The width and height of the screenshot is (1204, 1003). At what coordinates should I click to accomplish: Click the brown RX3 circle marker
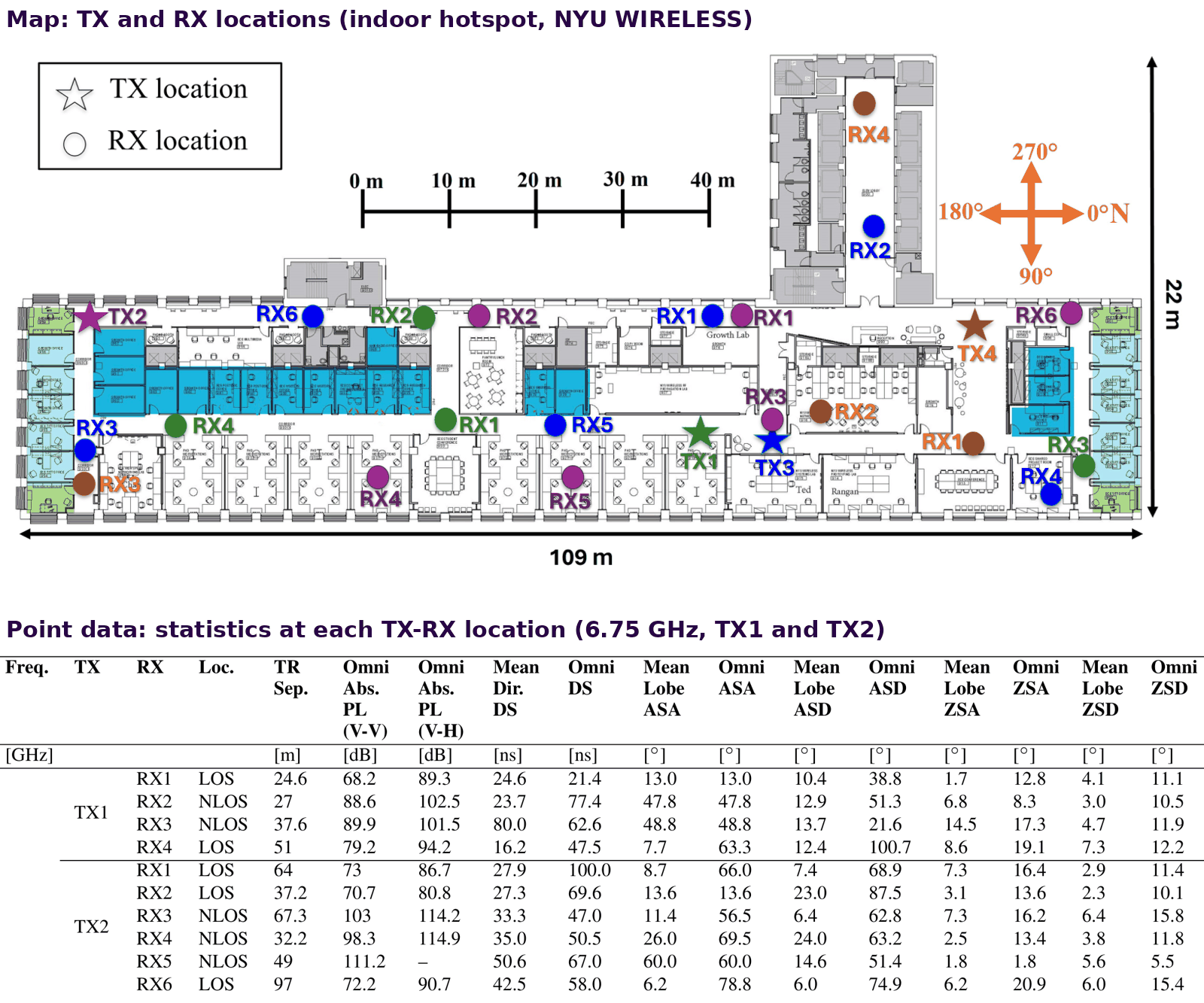pos(84,484)
